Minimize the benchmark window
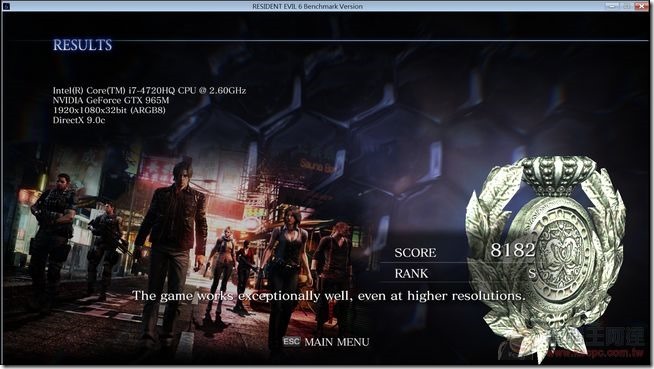Image resolution: width=654 pixels, height=369 pixels. (x=612, y=6)
